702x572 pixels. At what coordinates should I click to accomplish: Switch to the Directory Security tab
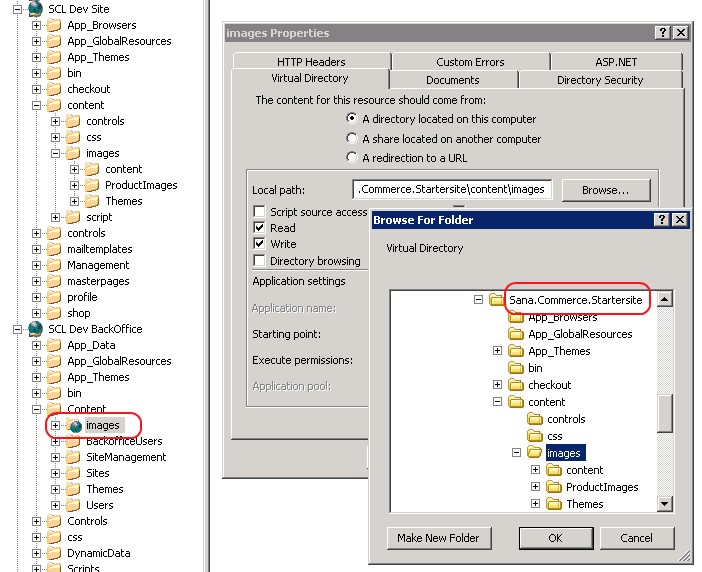599,80
